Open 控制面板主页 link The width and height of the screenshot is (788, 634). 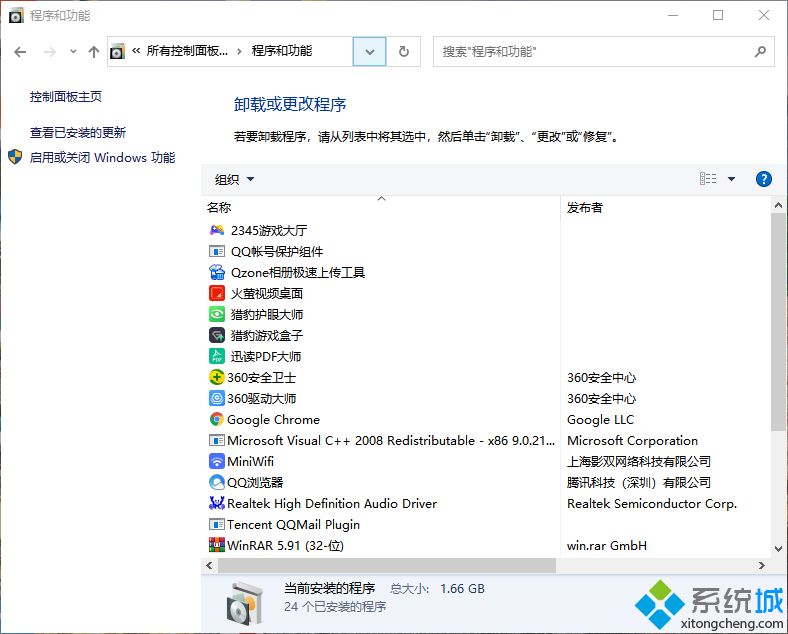[66, 96]
